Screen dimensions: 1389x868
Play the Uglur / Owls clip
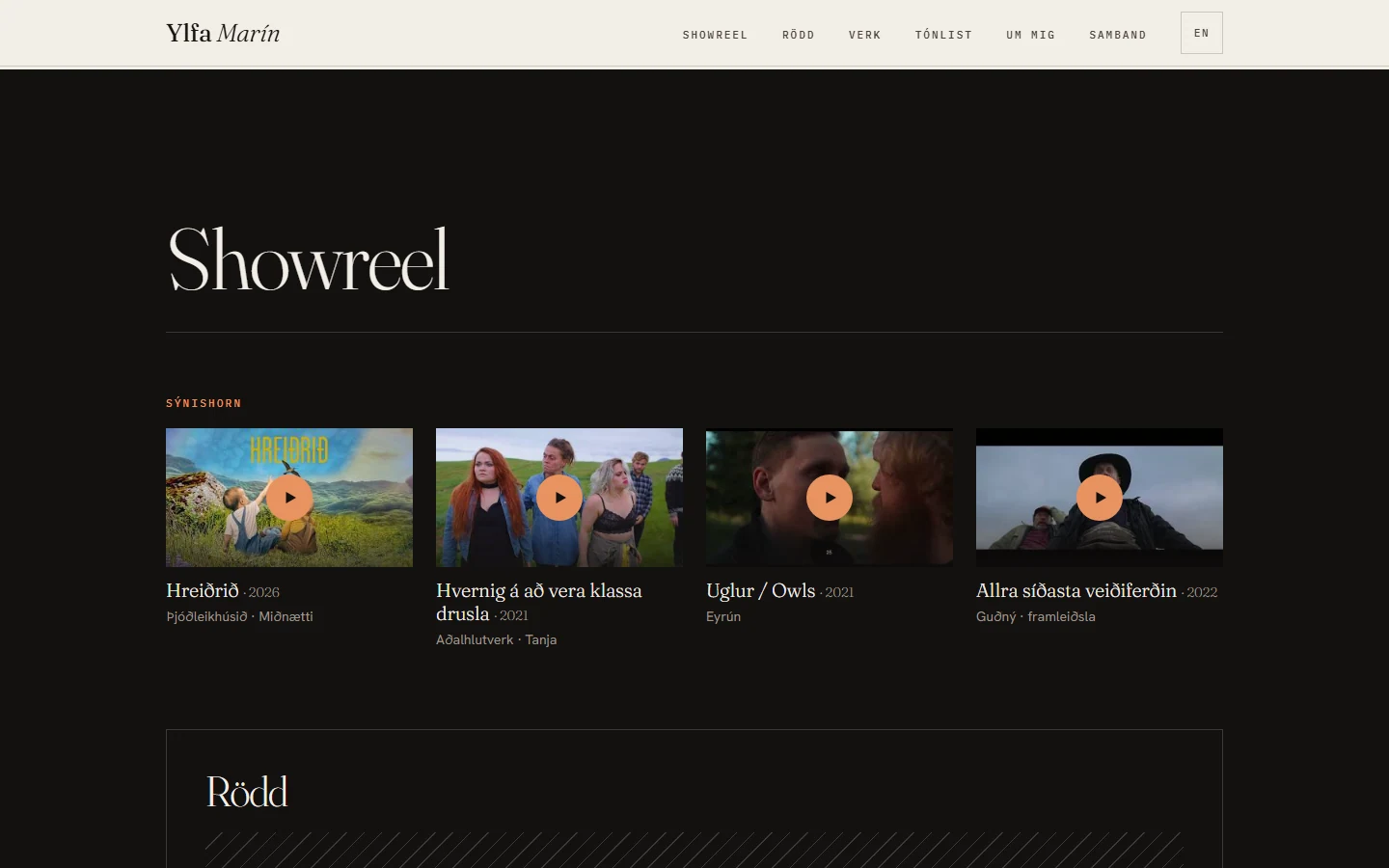pos(830,498)
